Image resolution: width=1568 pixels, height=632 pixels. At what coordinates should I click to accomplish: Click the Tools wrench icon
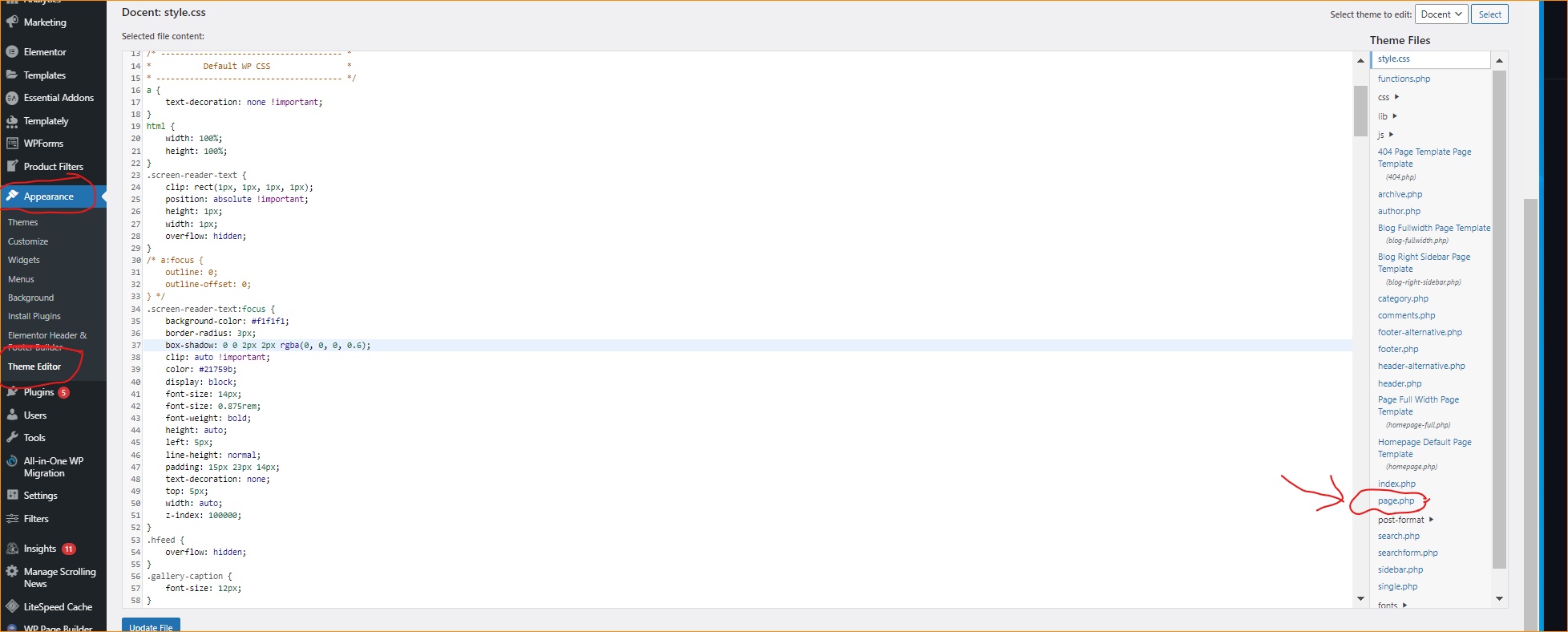pos(12,438)
